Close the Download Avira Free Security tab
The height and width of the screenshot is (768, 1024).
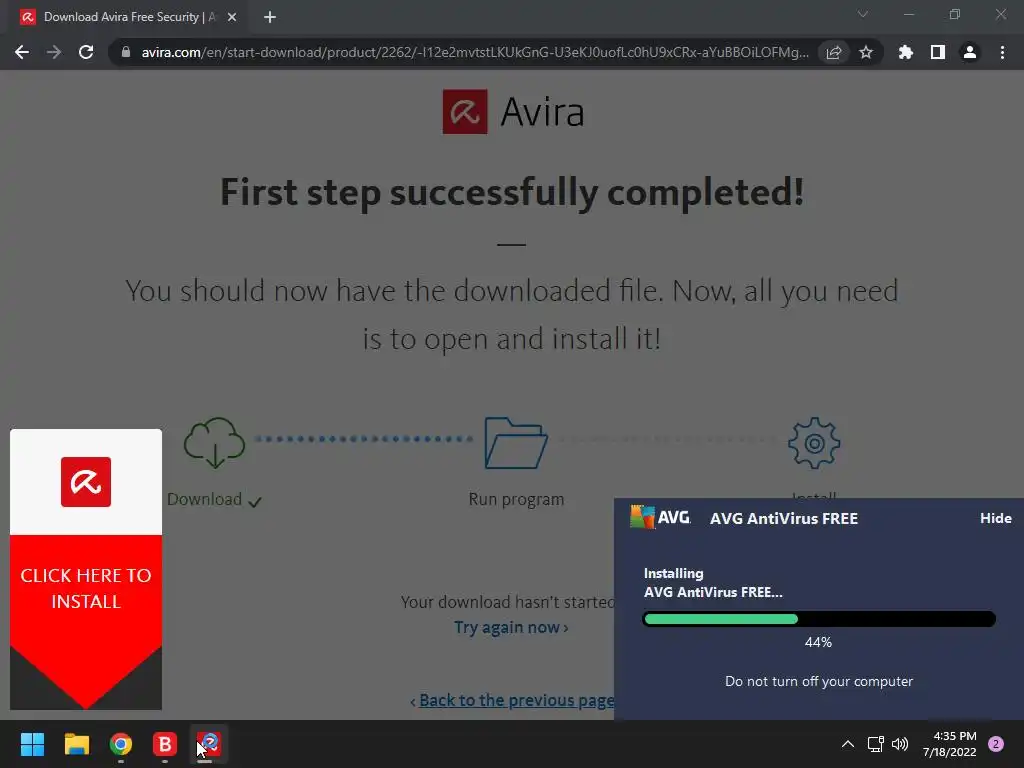click(x=232, y=17)
